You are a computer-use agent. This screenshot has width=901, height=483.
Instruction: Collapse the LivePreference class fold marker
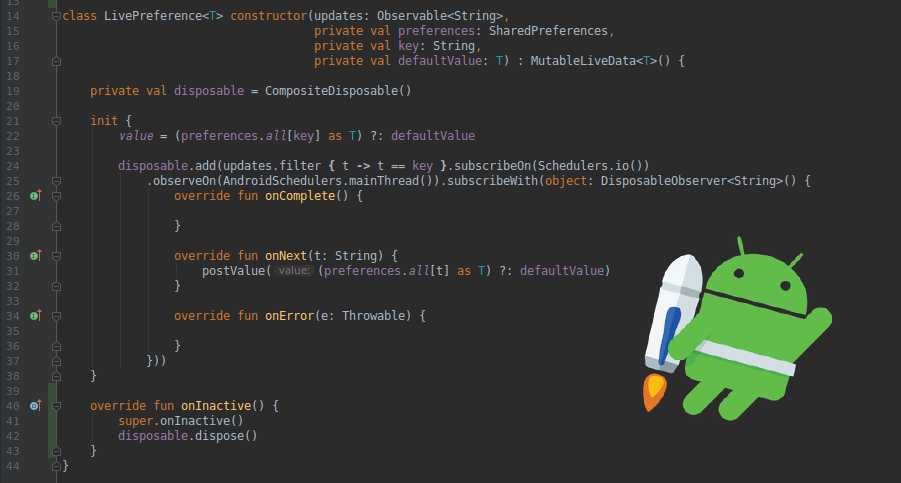pos(56,16)
